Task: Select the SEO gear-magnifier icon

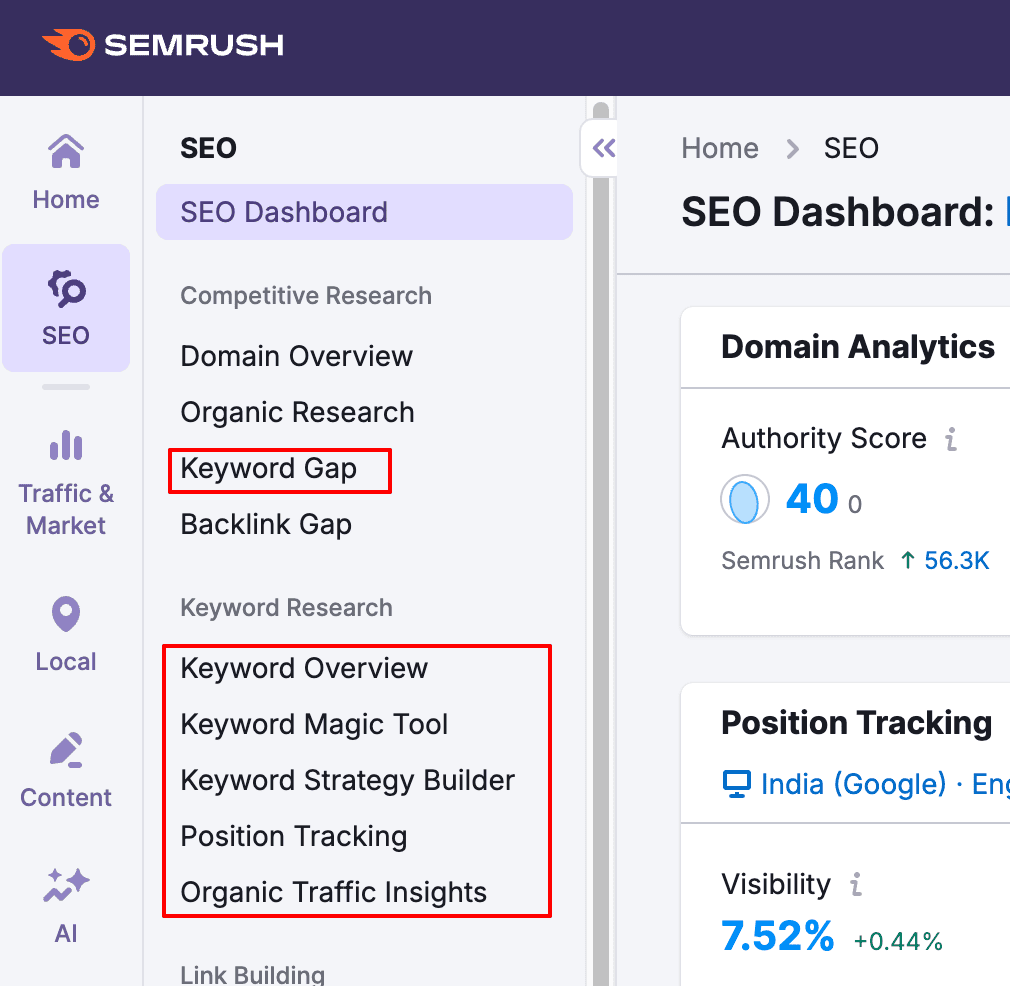Action: click(x=66, y=288)
